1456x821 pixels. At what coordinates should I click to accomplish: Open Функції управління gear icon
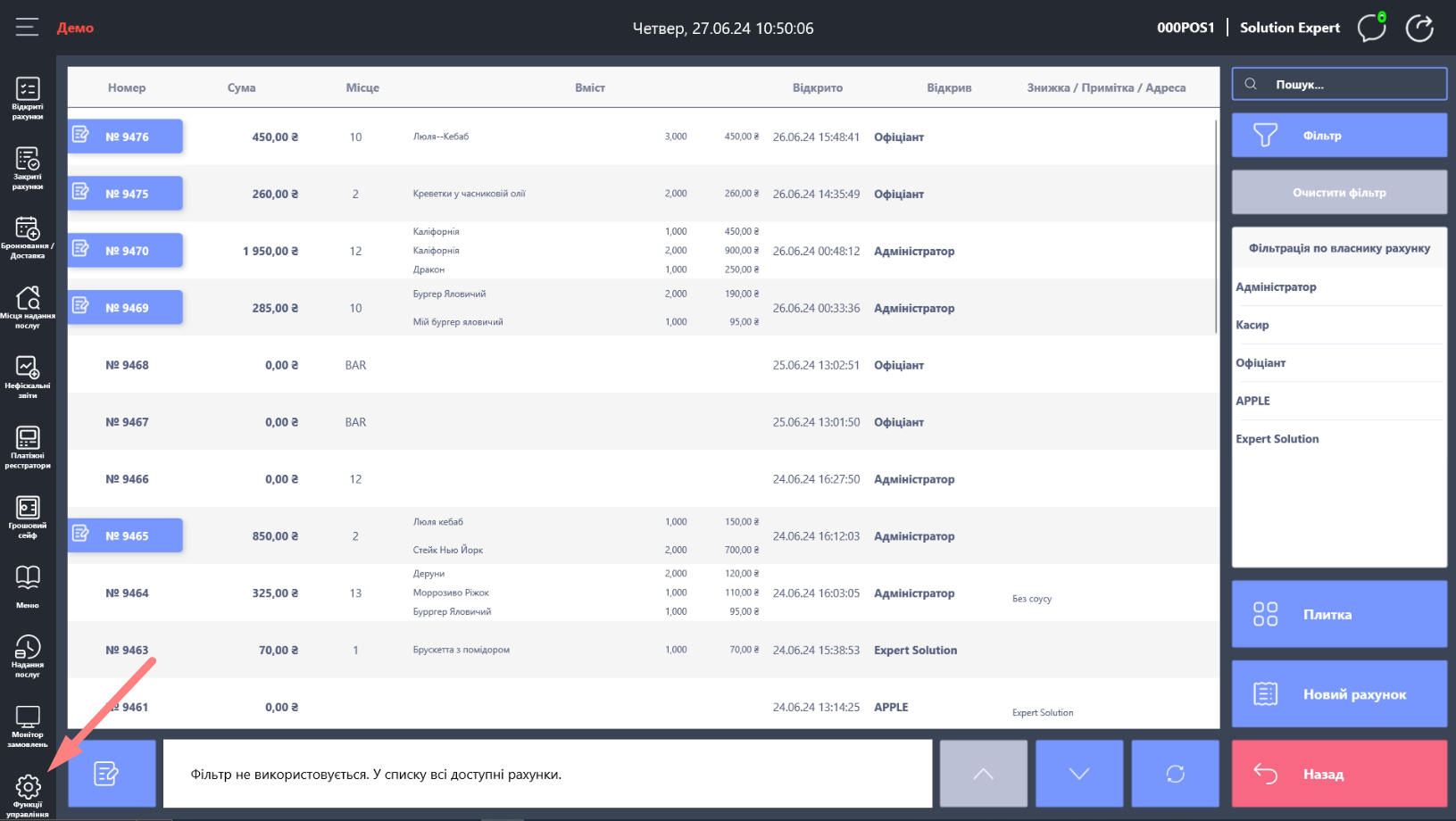[28, 793]
